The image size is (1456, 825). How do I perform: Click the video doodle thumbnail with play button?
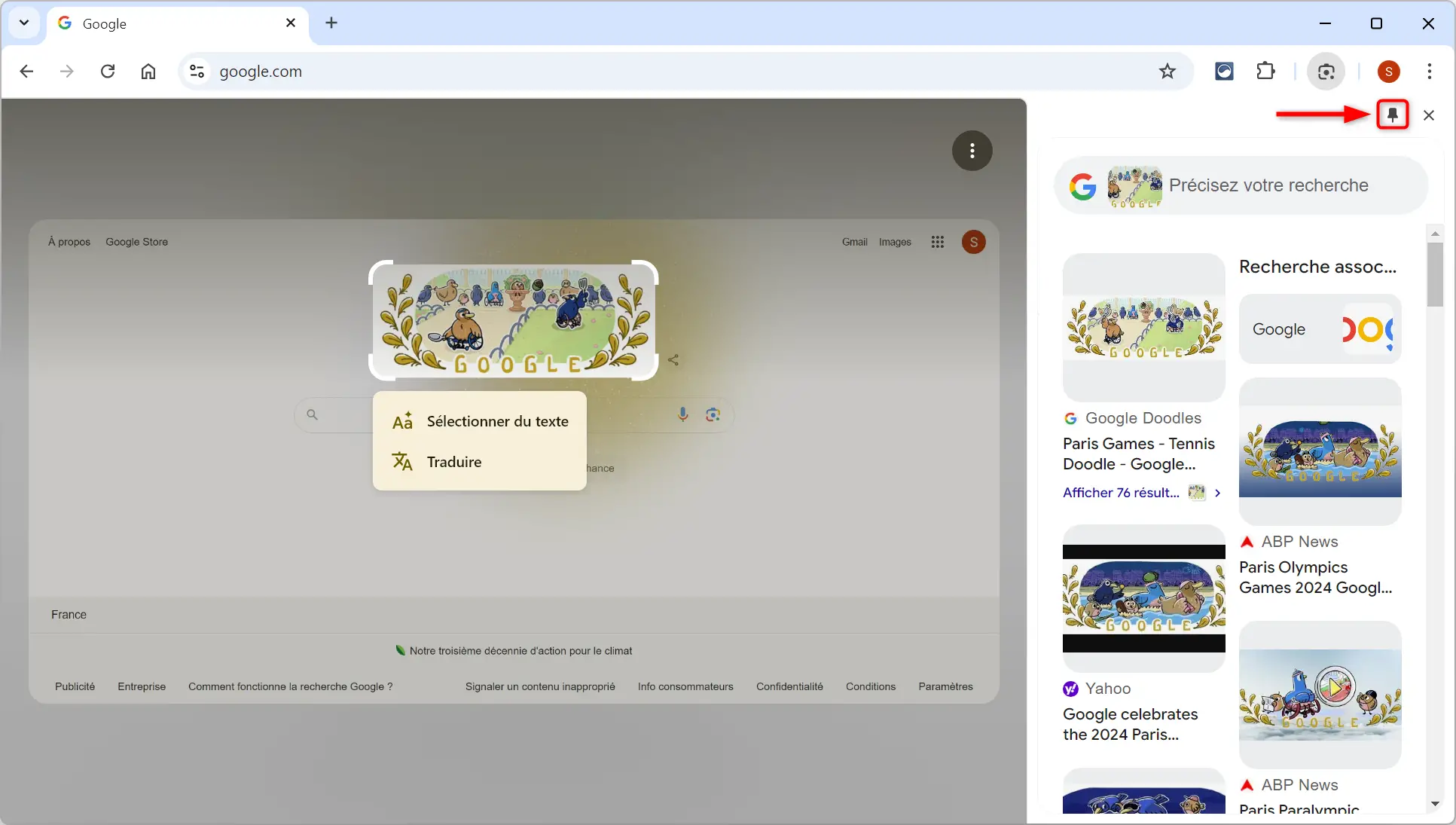click(1320, 695)
